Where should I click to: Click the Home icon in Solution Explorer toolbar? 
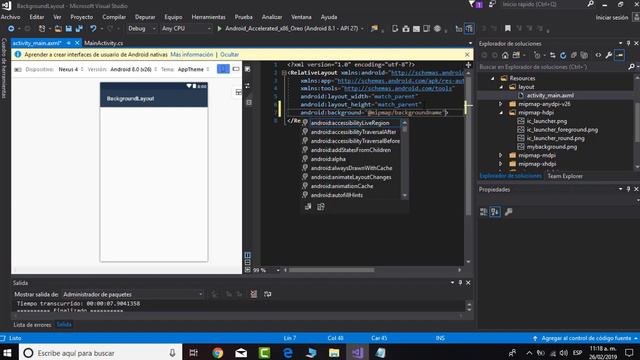pyautogui.click(x=505, y=55)
